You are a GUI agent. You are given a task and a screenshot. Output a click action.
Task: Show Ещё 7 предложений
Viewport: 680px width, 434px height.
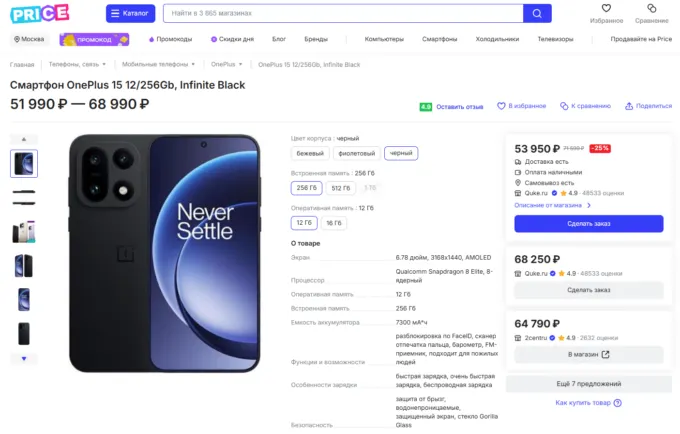588,384
